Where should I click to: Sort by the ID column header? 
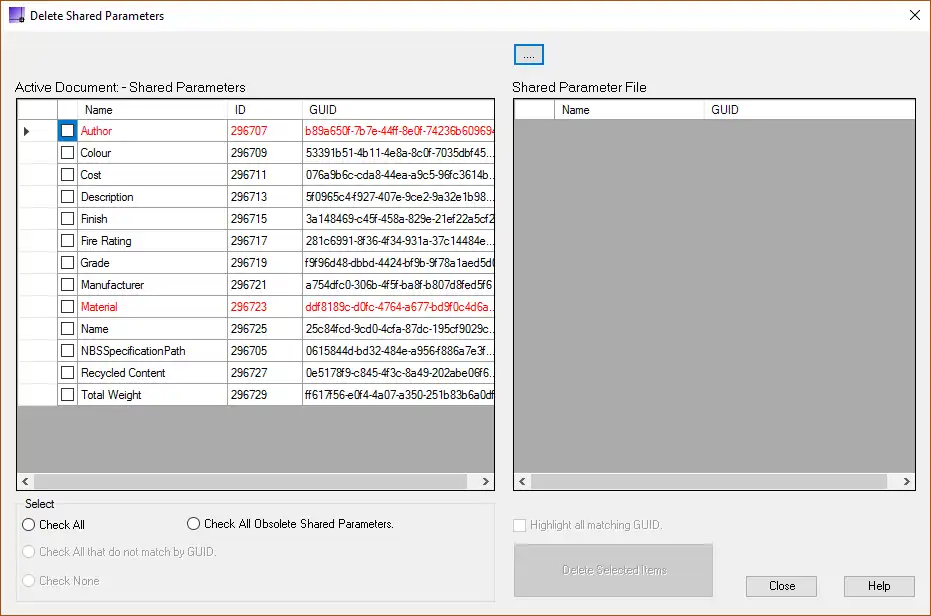click(264, 110)
